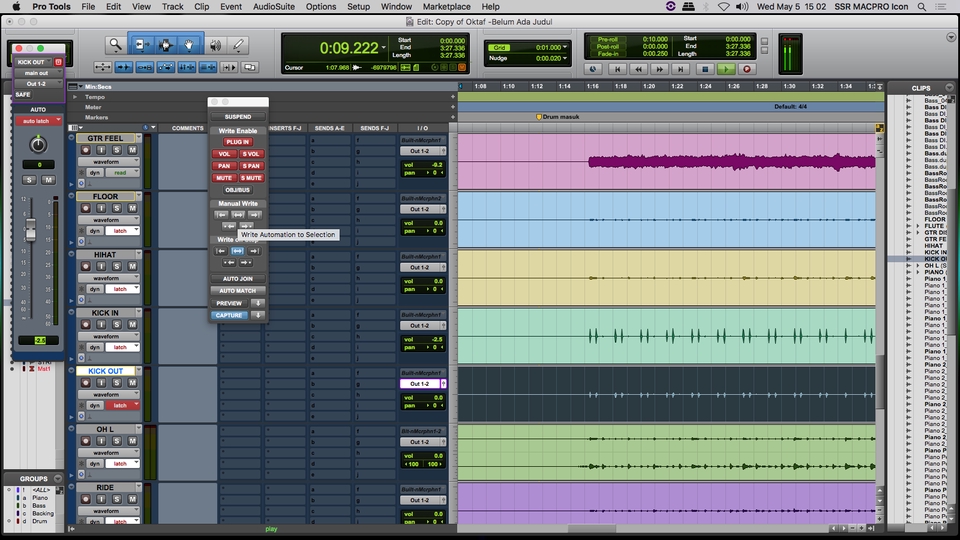The height and width of the screenshot is (540, 960).
Task: Click the main counter 0:09.222
Action: click(349, 48)
